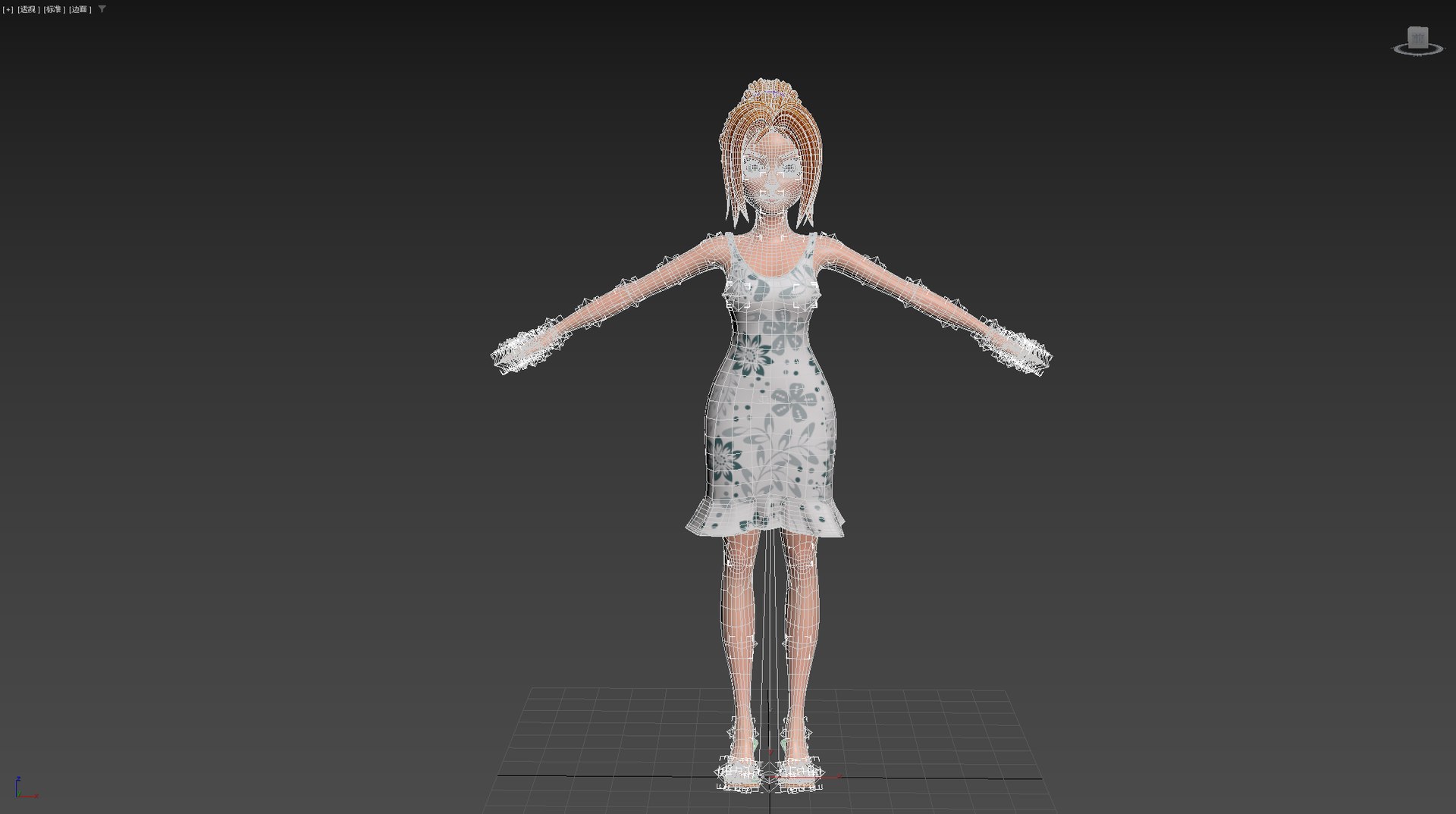Viewport: 1456px width, 814px height.
Task: Click the viewport filter funnel icon
Action: 102,9
